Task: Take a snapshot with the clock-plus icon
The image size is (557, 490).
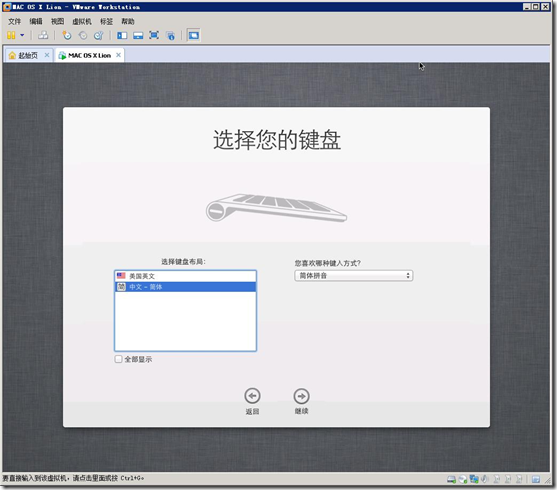Action: [67, 35]
